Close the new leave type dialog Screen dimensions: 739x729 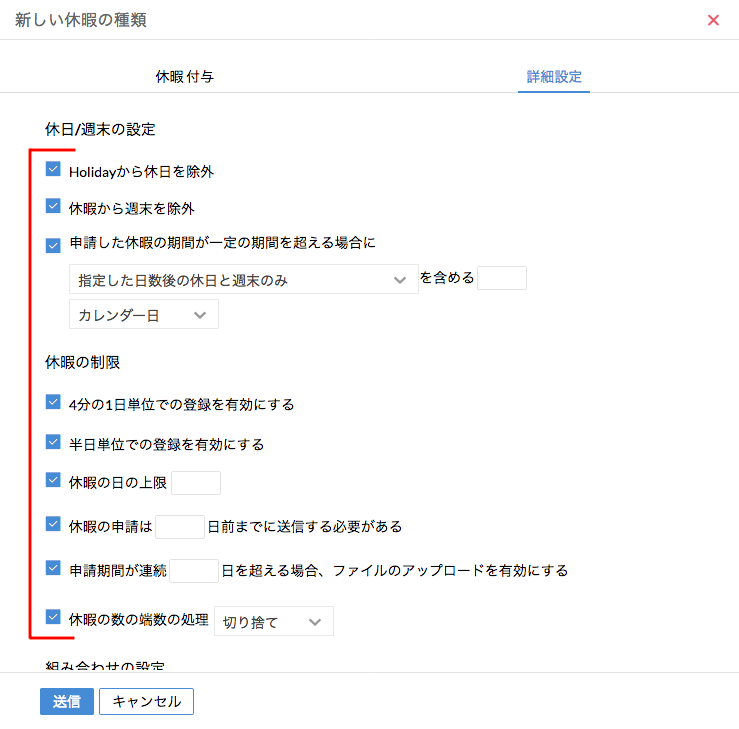pos(713,20)
